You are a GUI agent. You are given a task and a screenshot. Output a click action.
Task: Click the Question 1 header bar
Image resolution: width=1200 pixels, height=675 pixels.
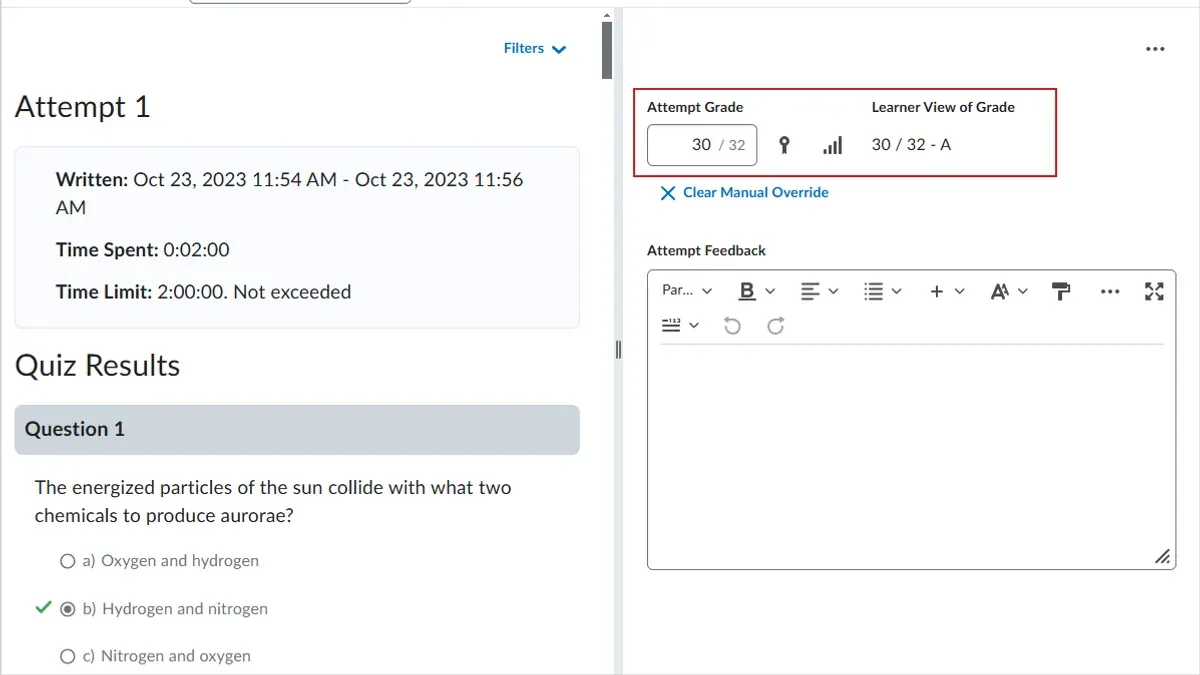[297, 430]
